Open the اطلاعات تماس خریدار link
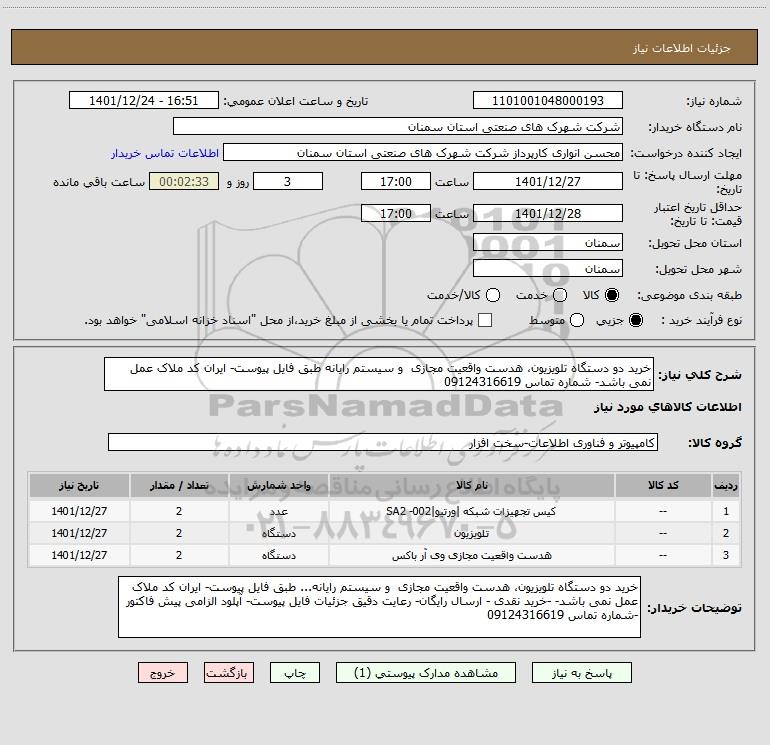The image size is (770, 745). click(x=165, y=153)
